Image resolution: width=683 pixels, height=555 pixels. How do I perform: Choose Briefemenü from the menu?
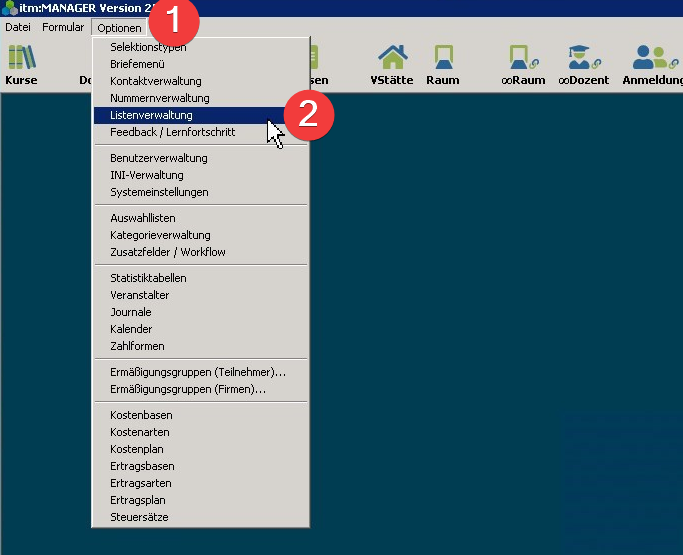[201, 64]
